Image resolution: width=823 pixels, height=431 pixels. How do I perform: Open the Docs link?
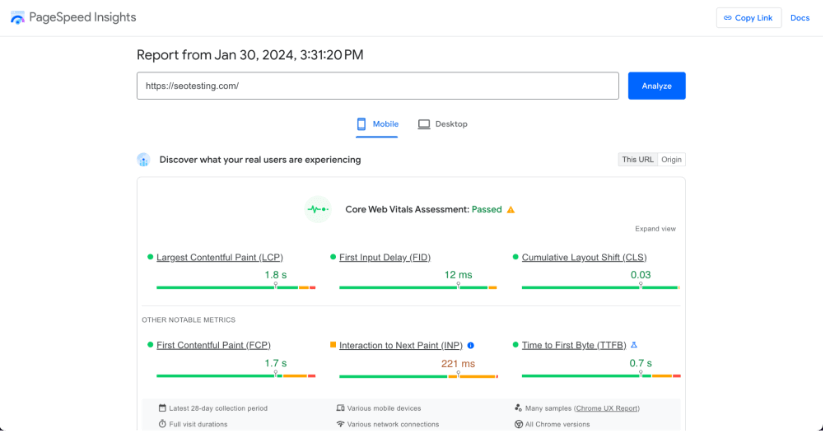click(x=799, y=18)
